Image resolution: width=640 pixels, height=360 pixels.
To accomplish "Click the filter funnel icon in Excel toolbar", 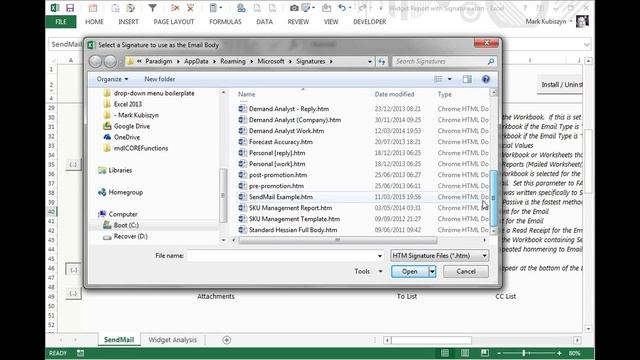I will pyautogui.click(x=153, y=8).
